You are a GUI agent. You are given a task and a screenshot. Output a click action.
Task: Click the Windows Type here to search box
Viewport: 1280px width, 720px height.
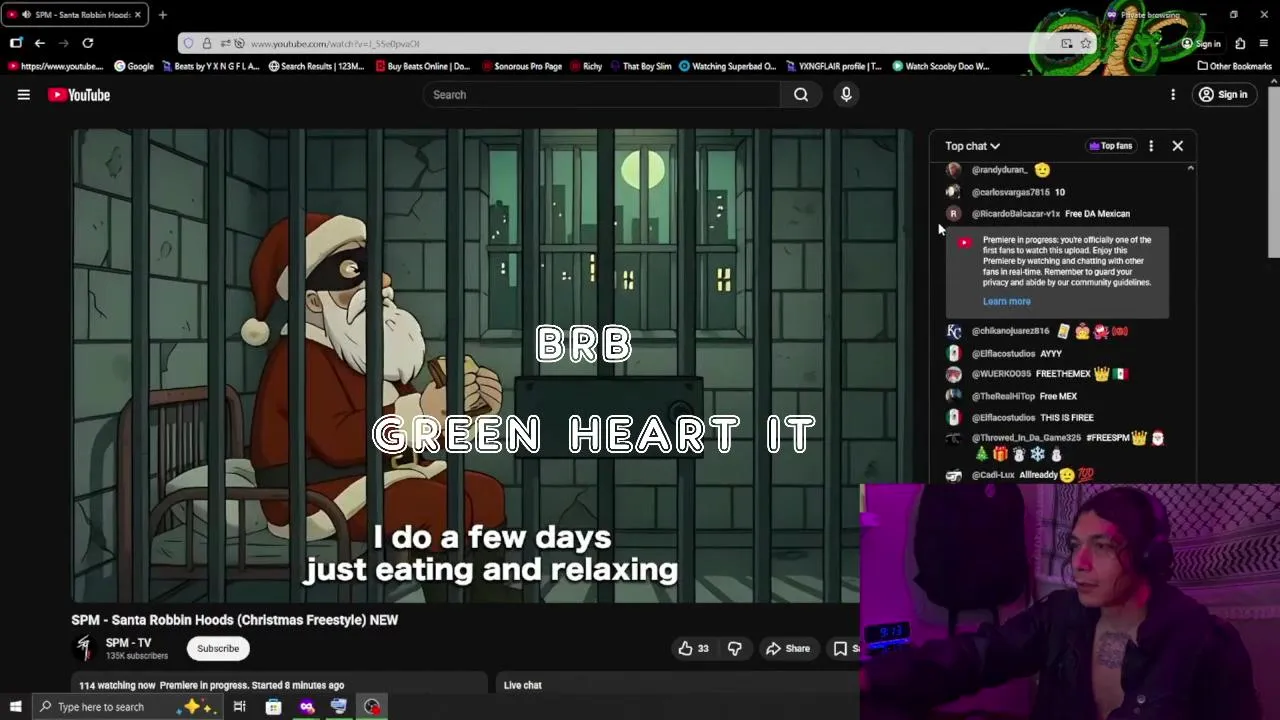126,707
